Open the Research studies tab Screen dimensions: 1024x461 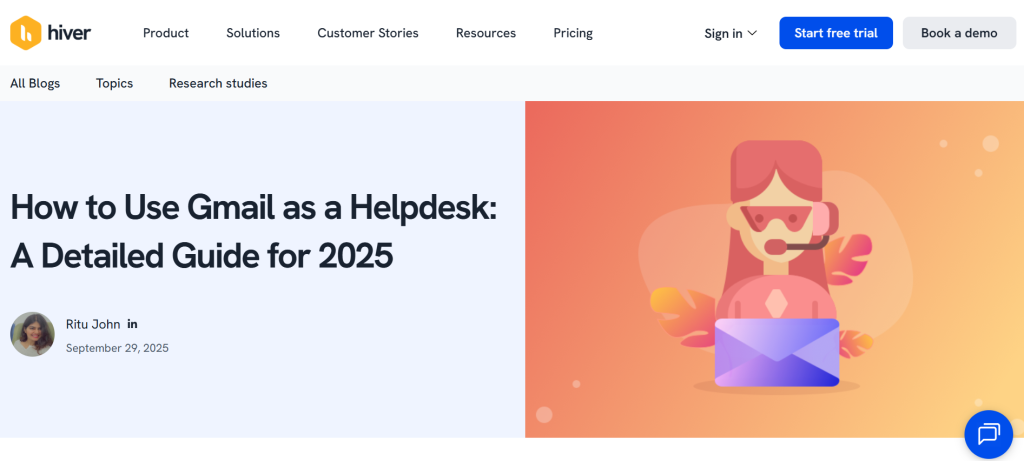pos(218,83)
